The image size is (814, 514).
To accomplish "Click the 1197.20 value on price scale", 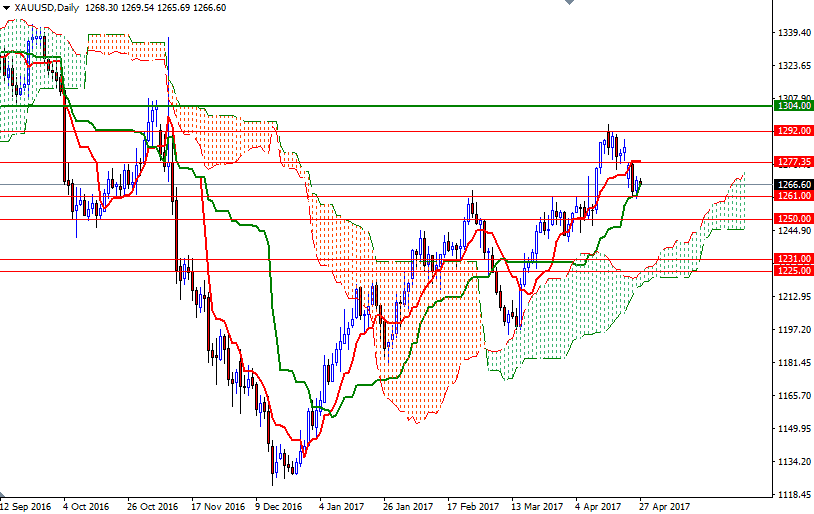I will coord(792,330).
